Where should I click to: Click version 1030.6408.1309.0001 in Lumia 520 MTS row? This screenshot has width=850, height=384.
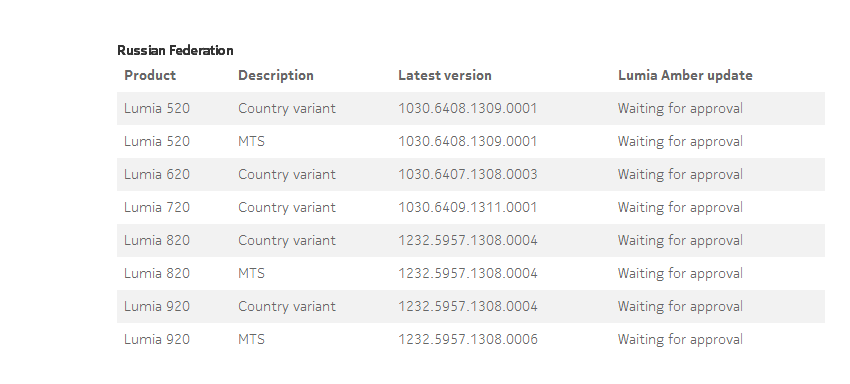point(468,142)
